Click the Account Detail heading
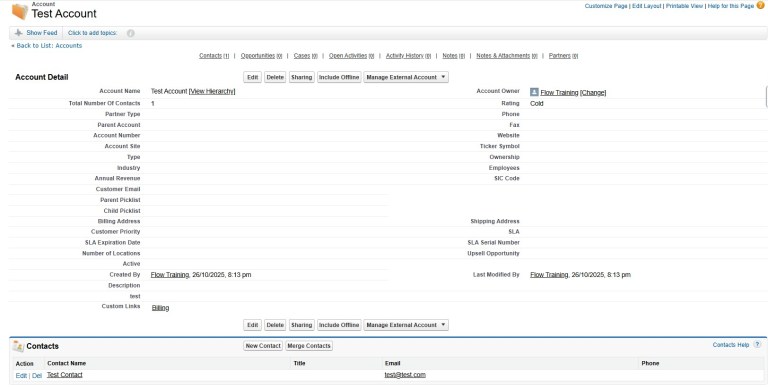This screenshot has height=387, width=768. pos(42,77)
